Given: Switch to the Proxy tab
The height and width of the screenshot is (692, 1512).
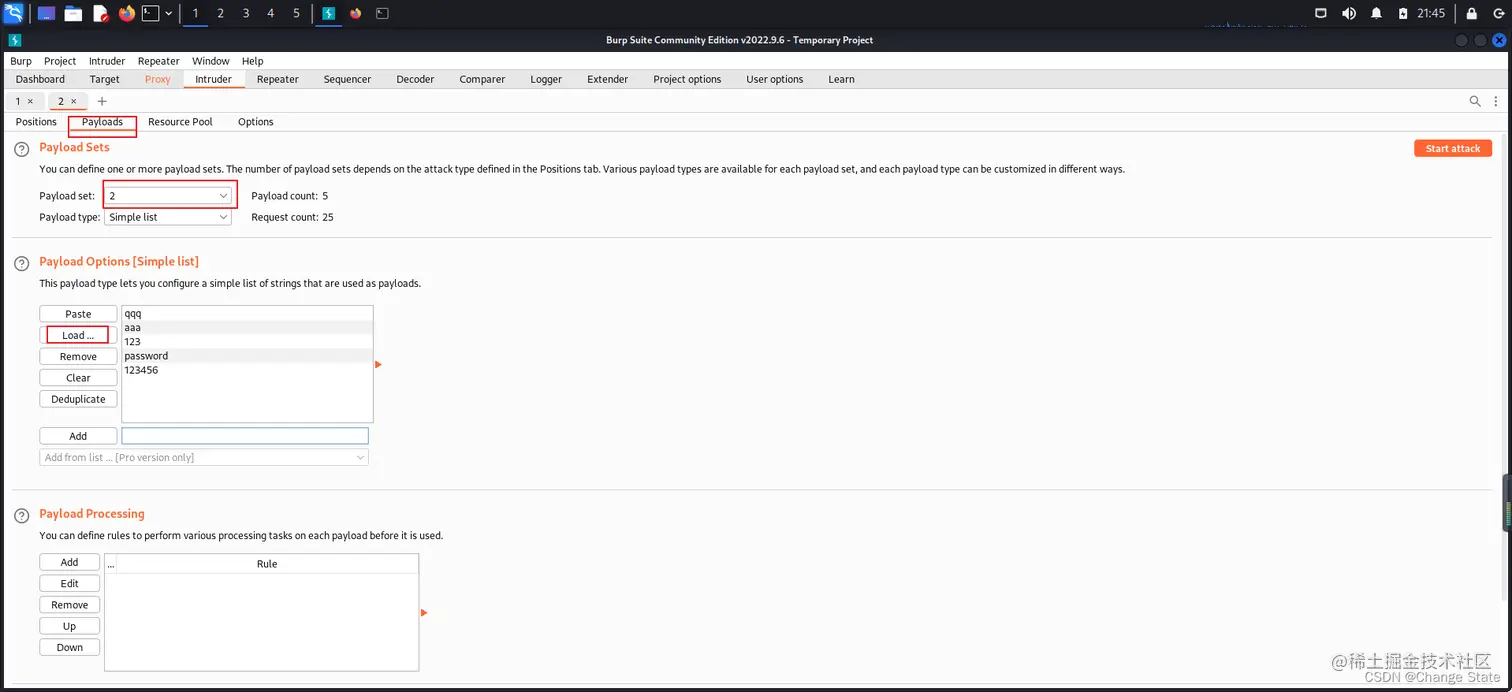Looking at the screenshot, I should tap(158, 79).
